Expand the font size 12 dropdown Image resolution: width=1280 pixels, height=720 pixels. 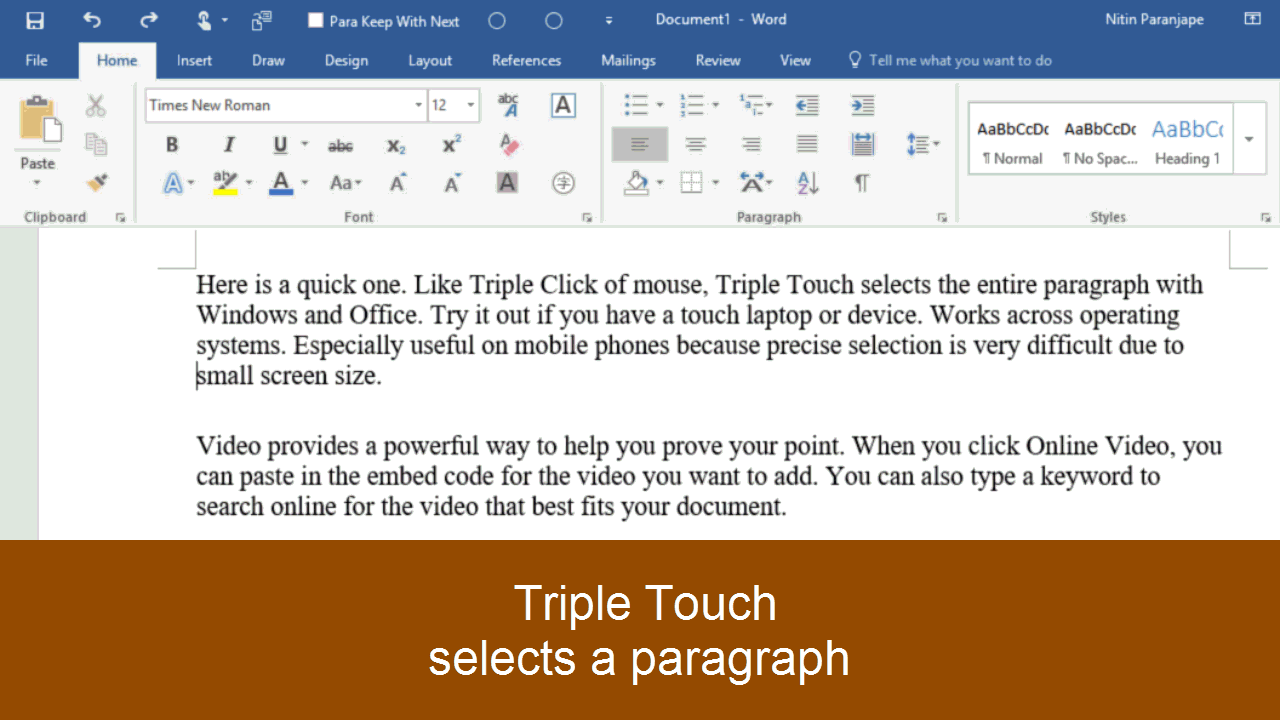(471, 105)
